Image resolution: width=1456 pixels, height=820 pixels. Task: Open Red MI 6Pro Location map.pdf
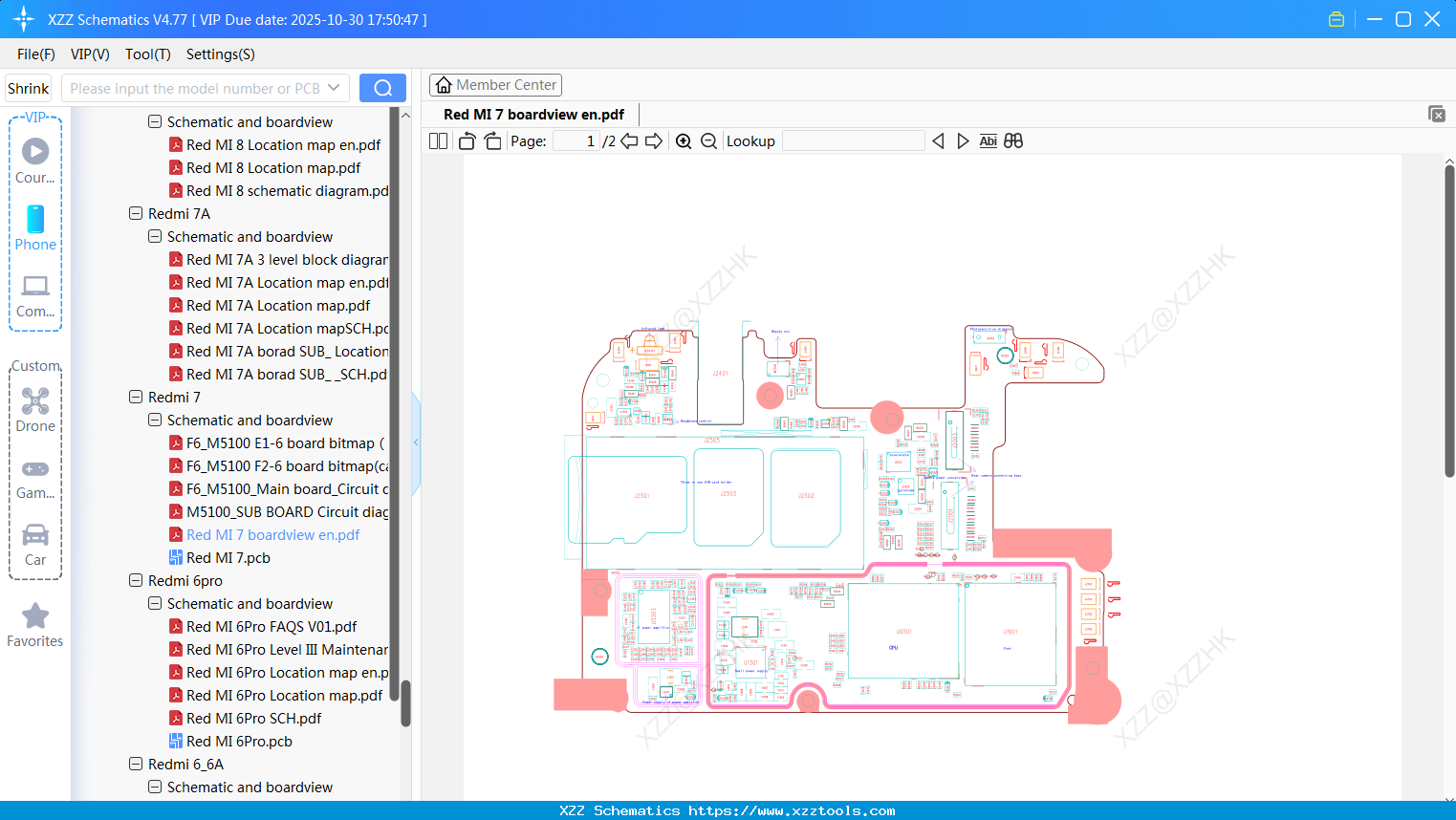(285, 696)
